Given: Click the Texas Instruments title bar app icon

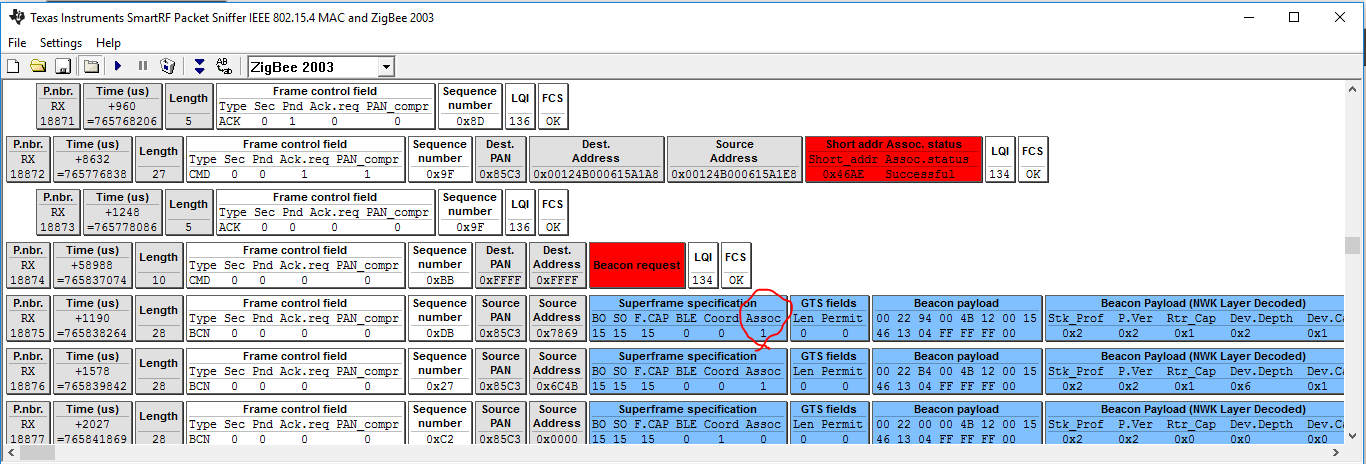Looking at the screenshot, I should (x=17, y=17).
